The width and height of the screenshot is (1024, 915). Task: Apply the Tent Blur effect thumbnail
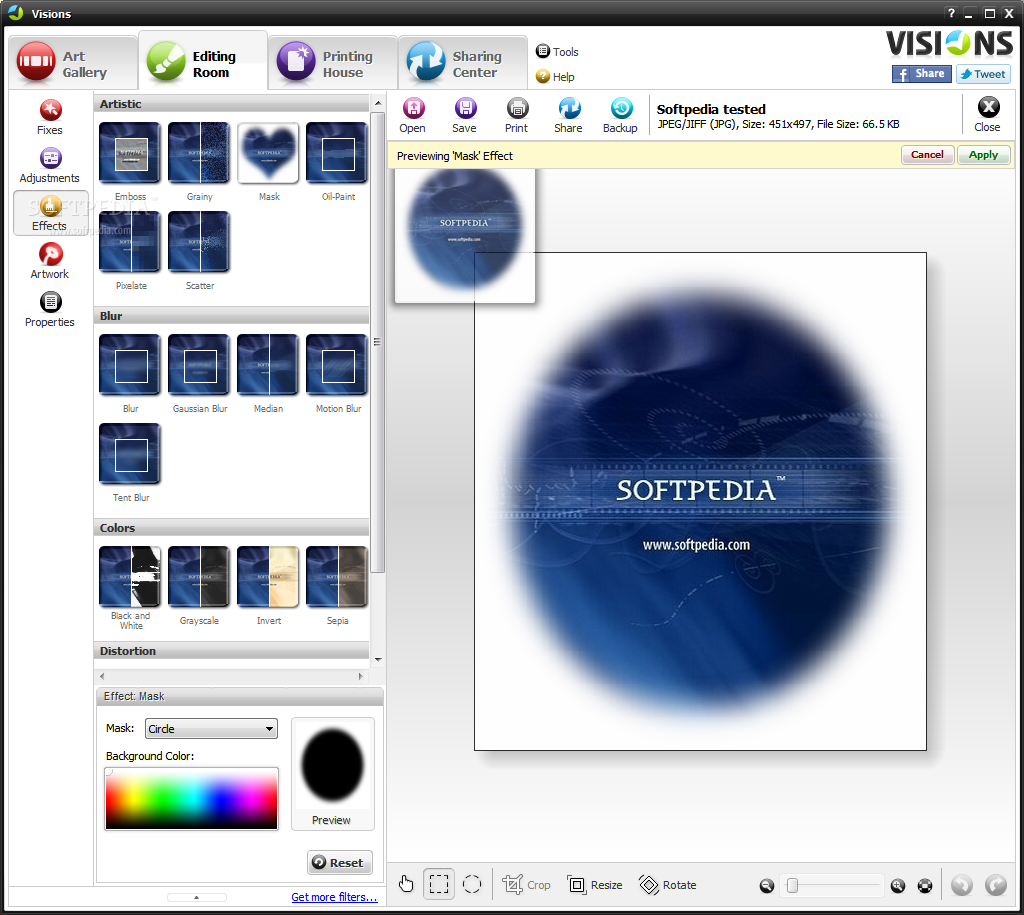coord(130,454)
